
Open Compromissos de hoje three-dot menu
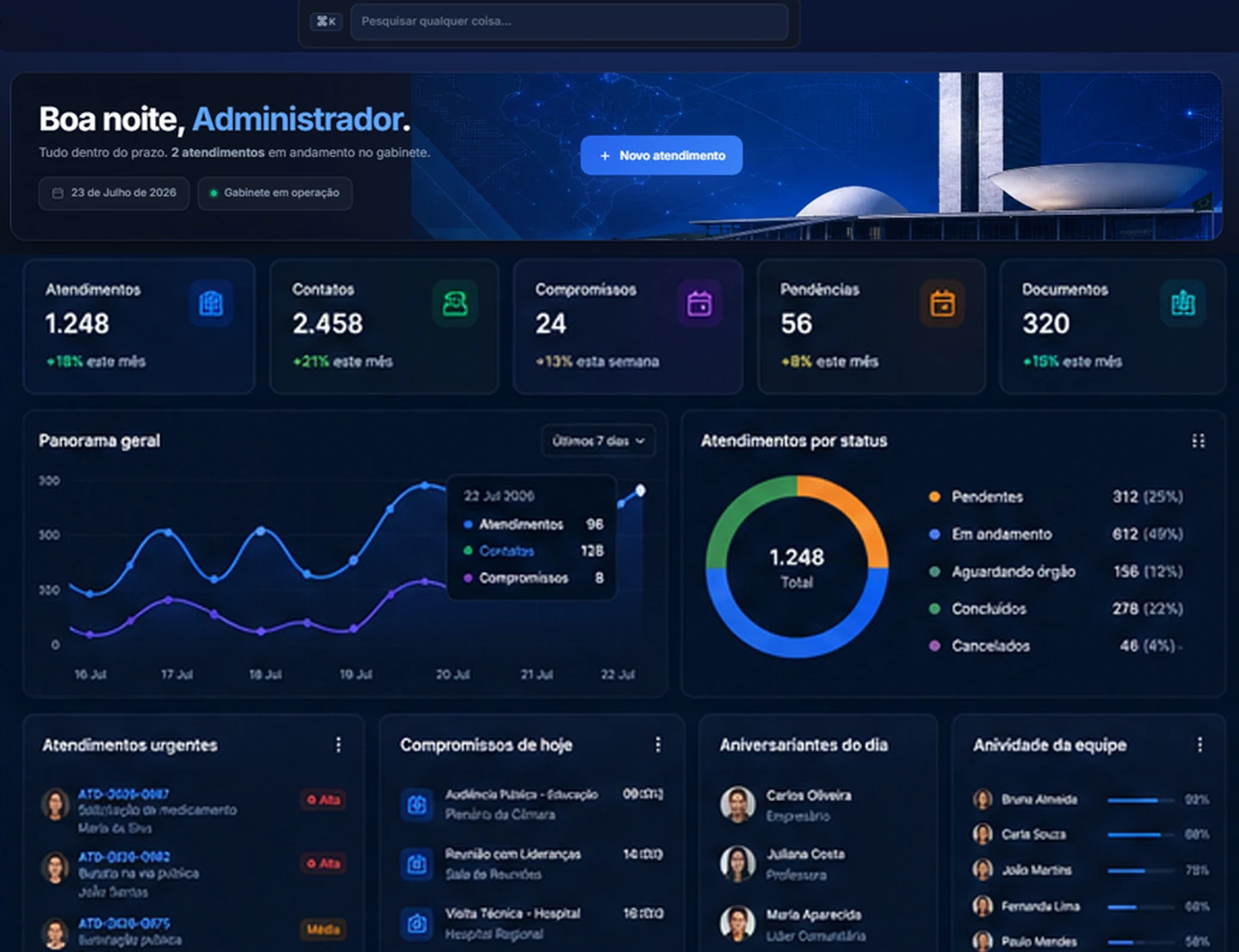tap(658, 745)
